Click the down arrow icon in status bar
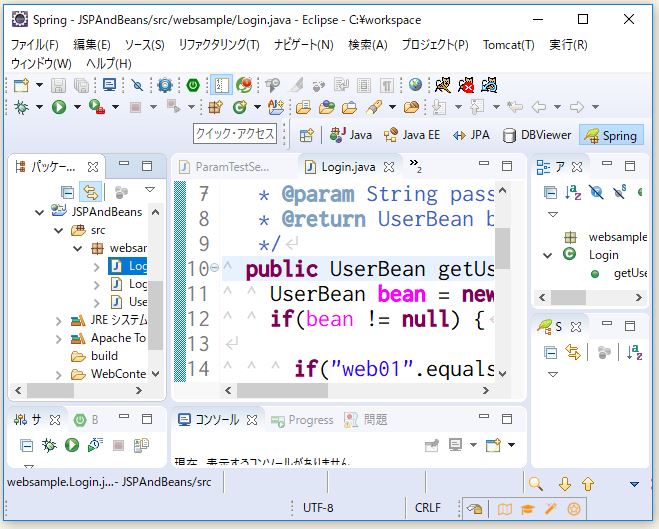 (565, 484)
